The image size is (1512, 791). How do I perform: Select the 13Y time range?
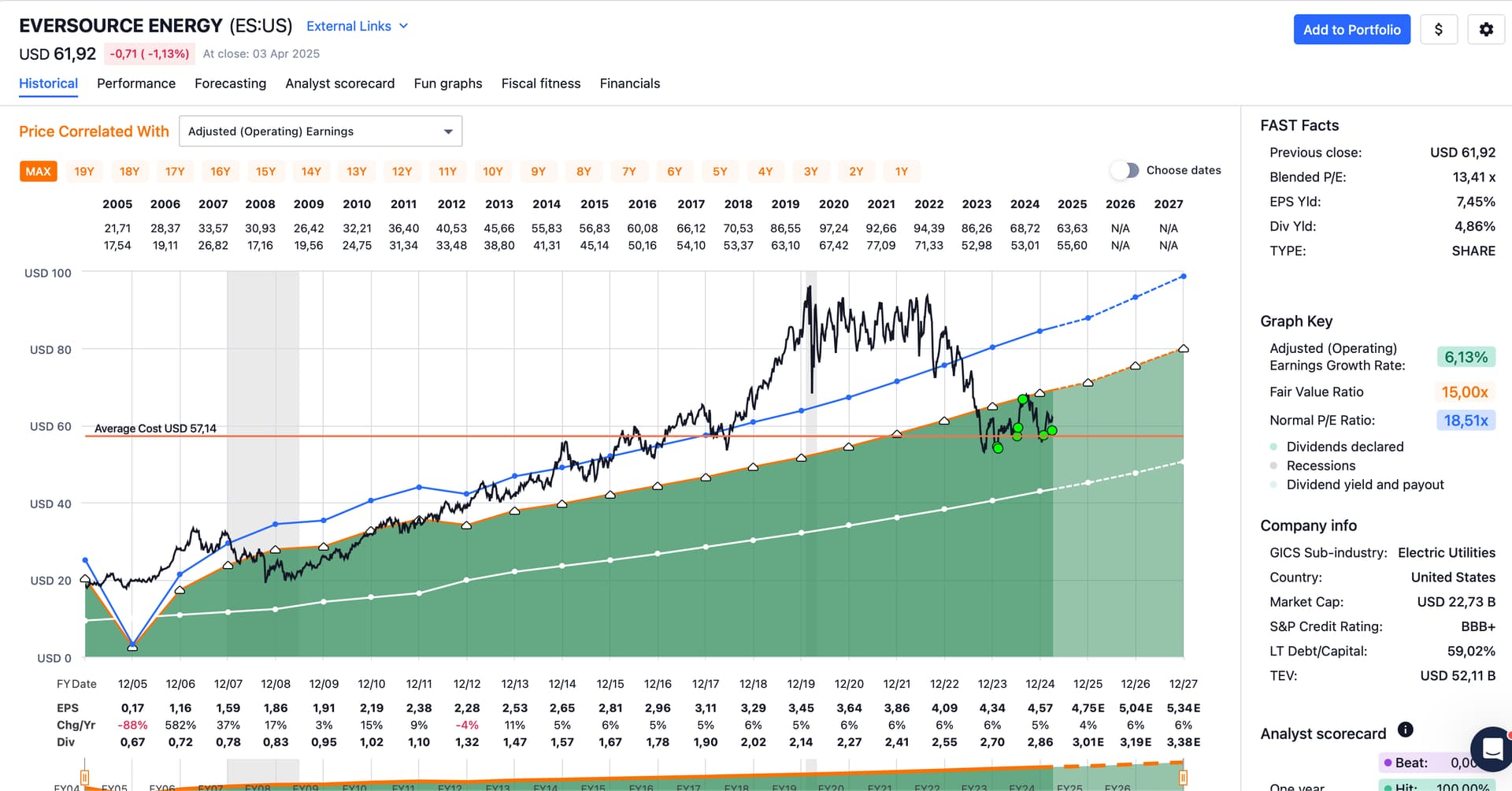[357, 172]
